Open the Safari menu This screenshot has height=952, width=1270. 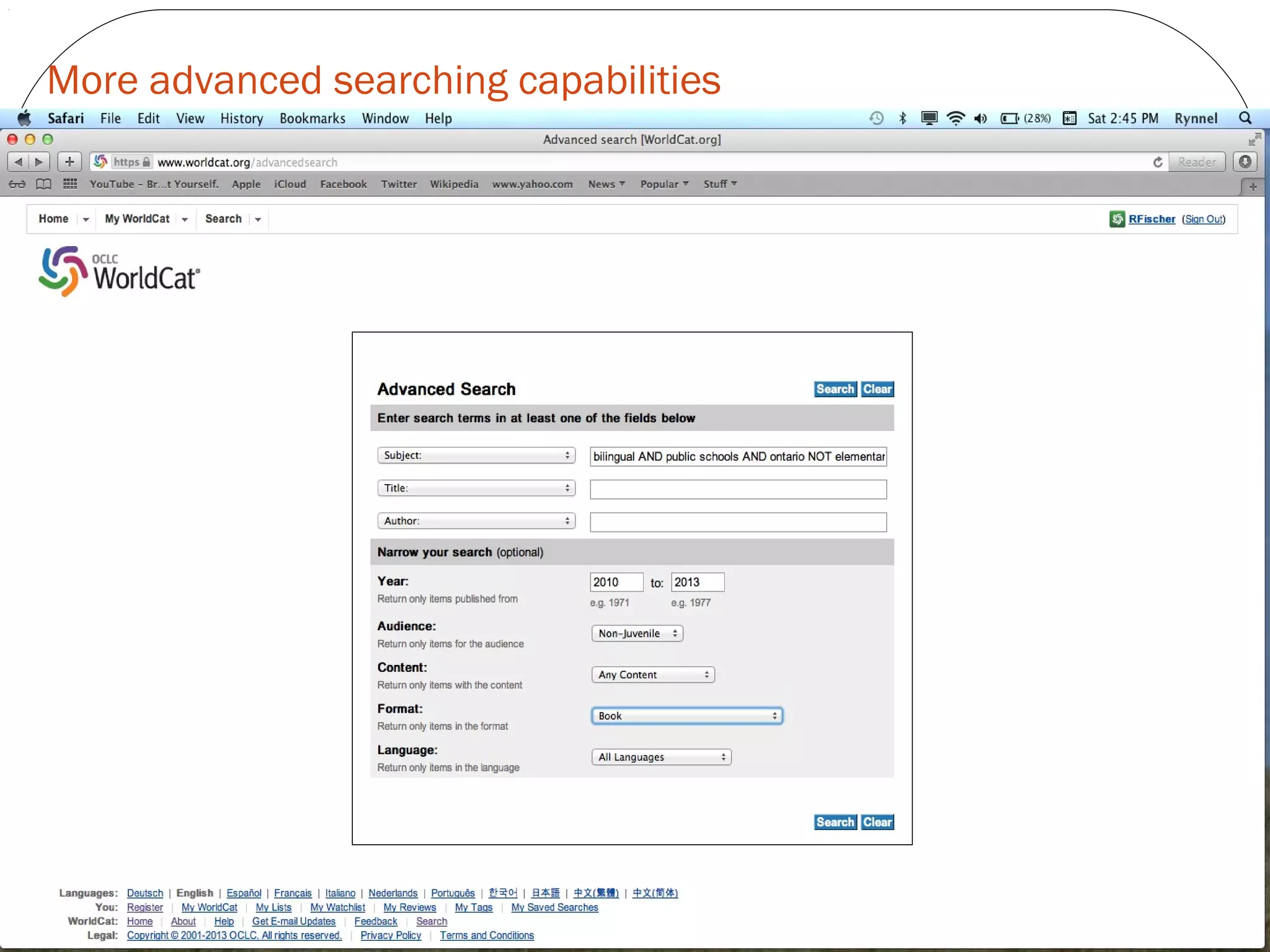[66, 118]
